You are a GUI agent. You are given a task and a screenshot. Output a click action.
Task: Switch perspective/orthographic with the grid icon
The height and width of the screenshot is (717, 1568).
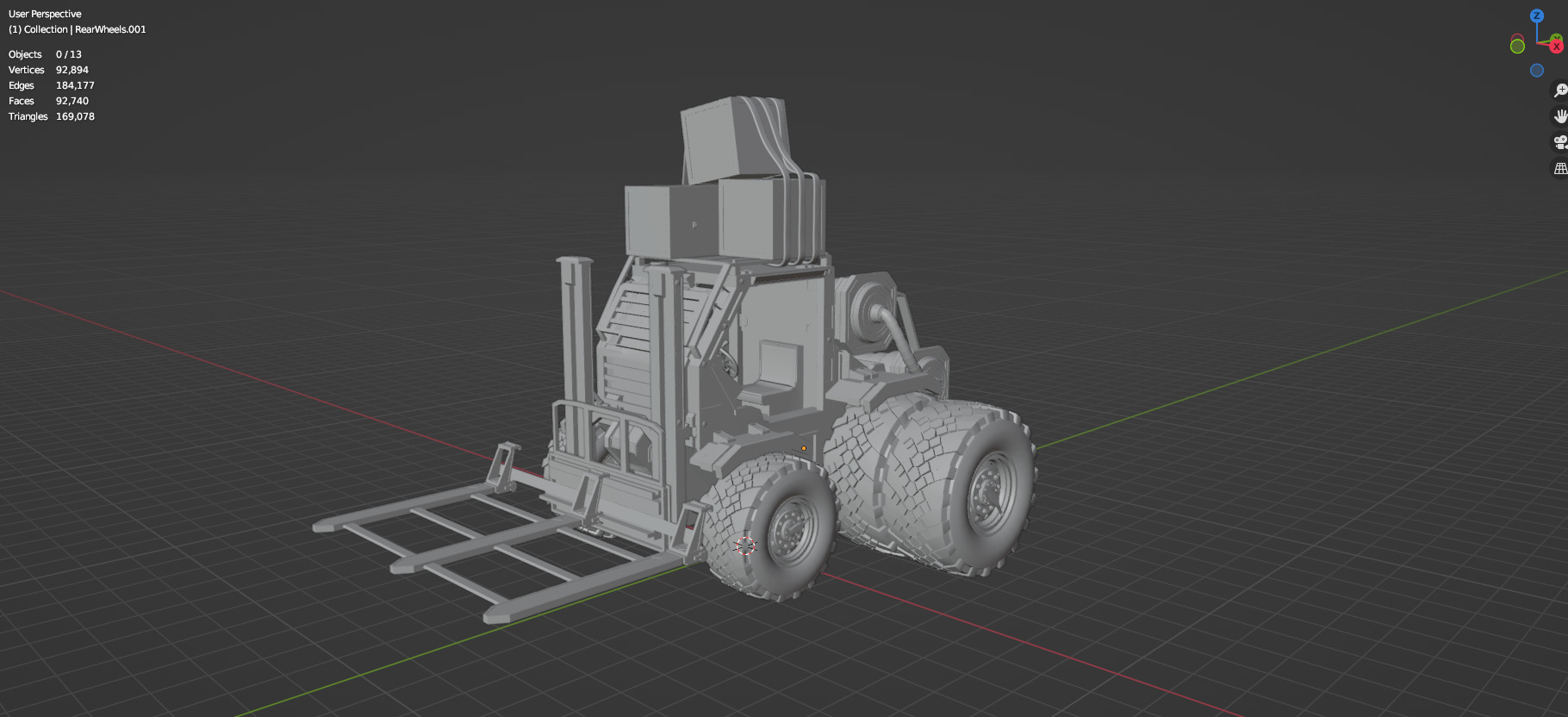point(1560,168)
